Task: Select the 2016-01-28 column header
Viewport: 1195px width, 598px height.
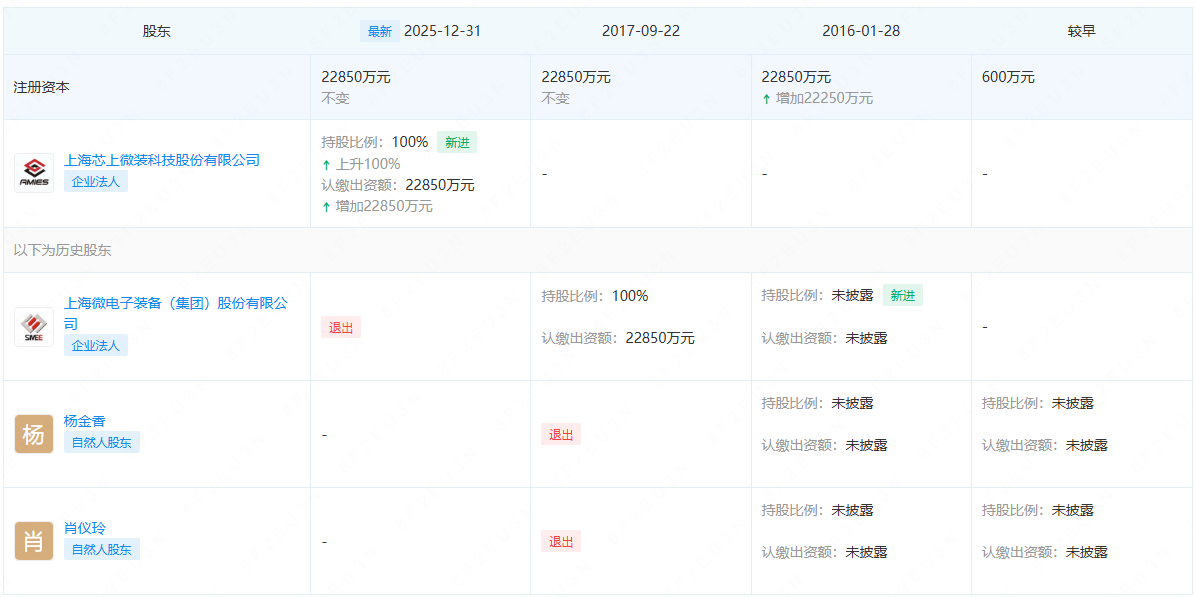Action: pyautogui.click(x=861, y=31)
